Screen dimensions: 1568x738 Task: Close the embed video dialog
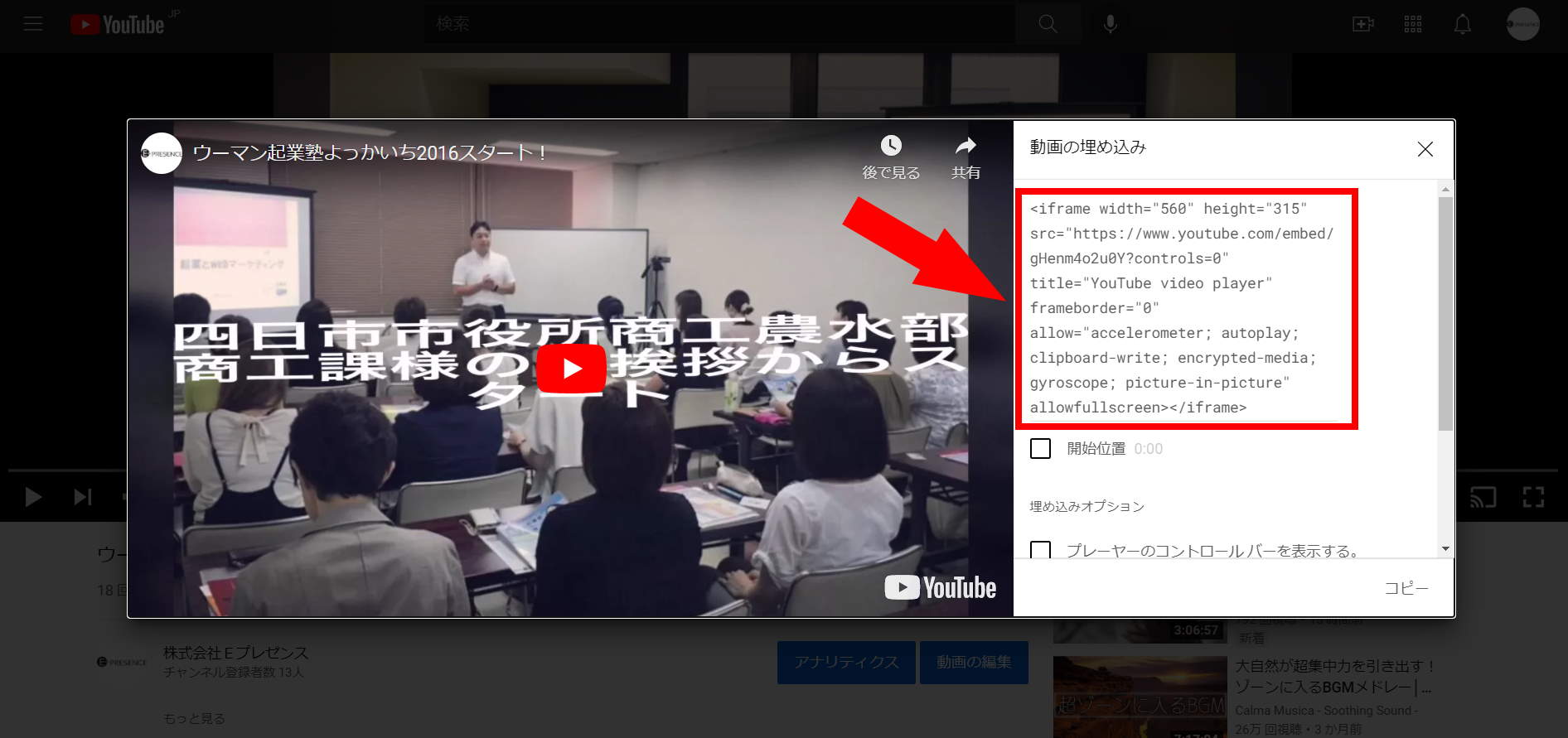tap(1425, 149)
